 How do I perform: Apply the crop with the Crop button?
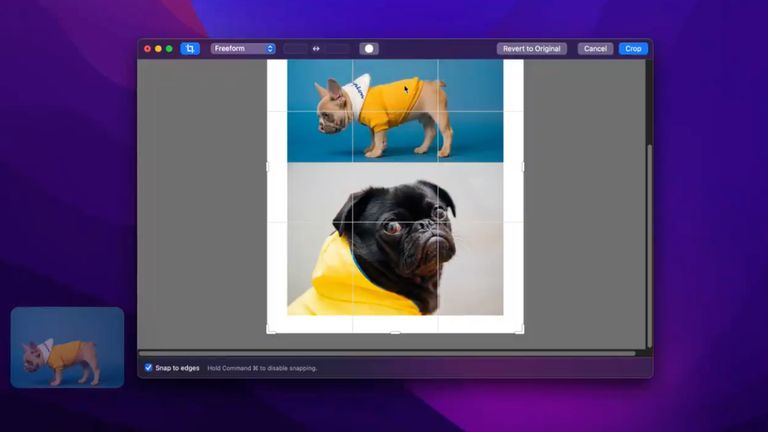click(633, 48)
